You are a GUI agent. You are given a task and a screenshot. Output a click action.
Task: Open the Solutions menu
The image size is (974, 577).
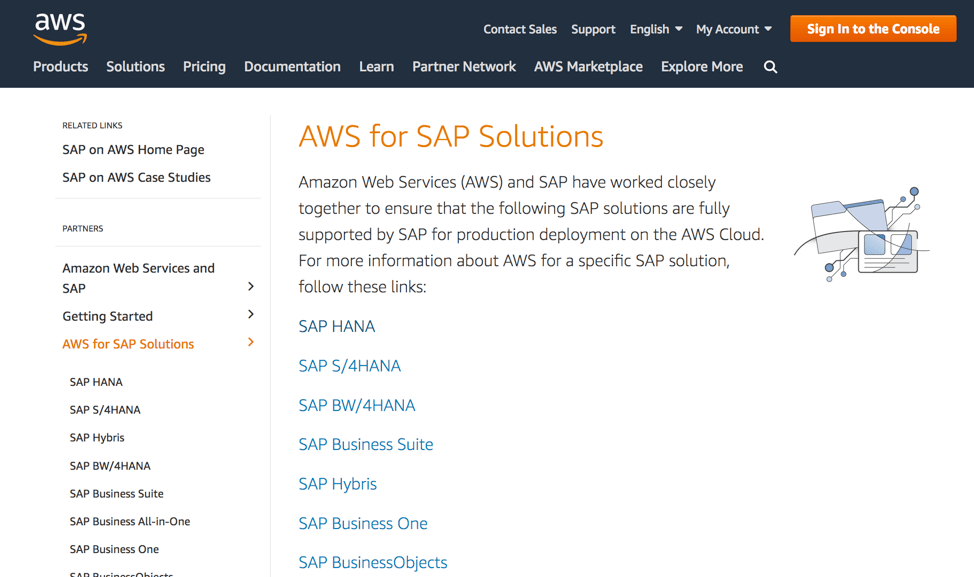pos(135,66)
